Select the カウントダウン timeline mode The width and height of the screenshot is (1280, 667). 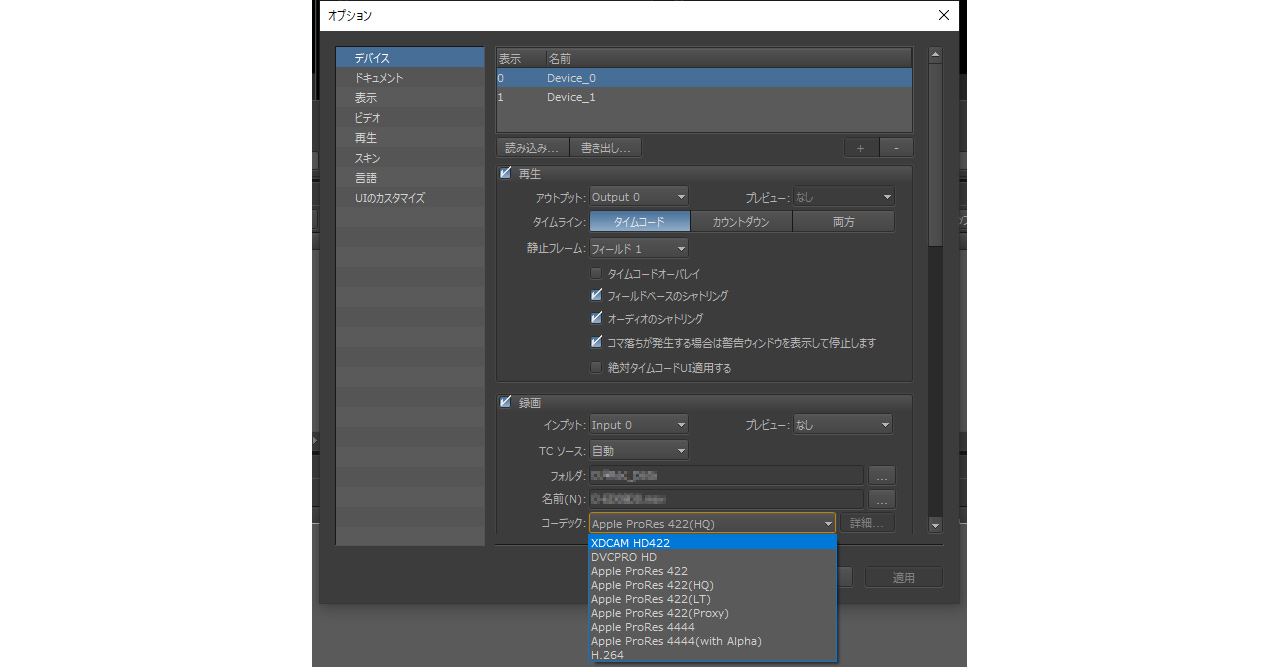coord(741,222)
